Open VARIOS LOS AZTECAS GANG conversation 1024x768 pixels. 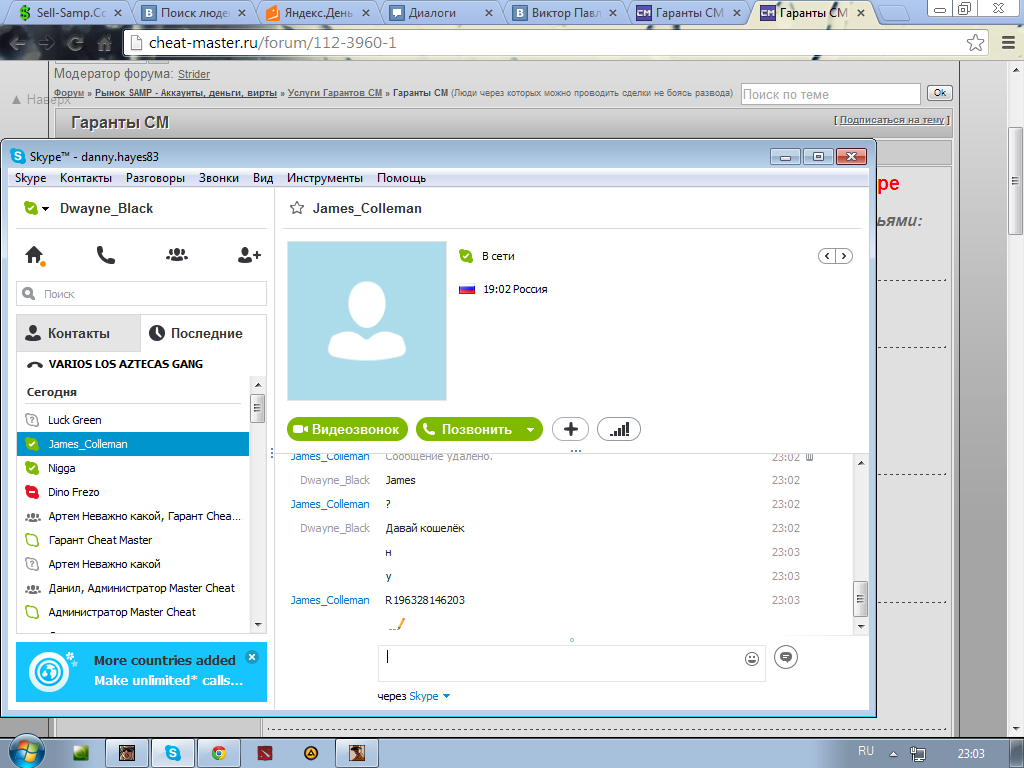coord(125,364)
